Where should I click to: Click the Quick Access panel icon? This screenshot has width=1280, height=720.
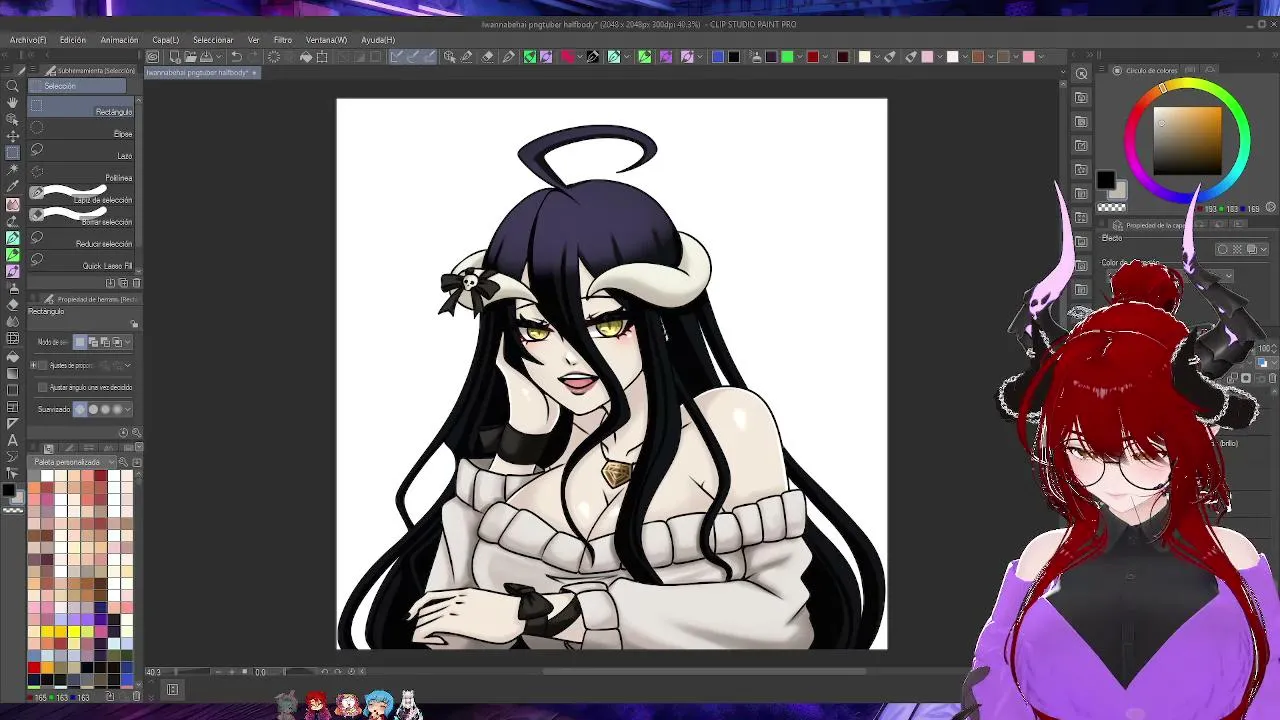1081,74
